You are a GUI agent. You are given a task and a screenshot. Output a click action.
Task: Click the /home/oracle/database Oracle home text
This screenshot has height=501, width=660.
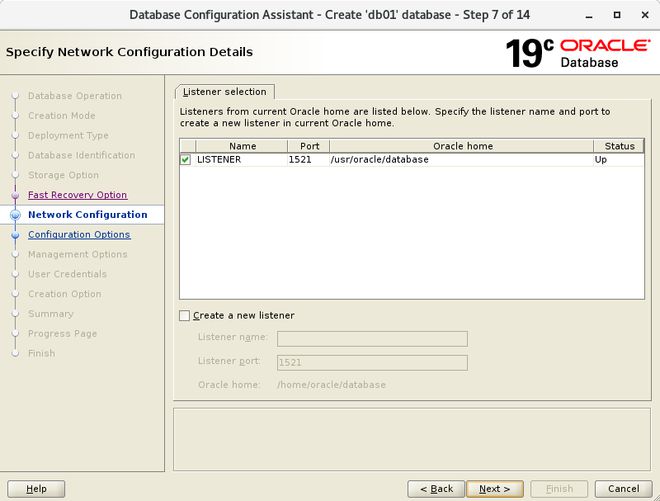(x=331, y=385)
